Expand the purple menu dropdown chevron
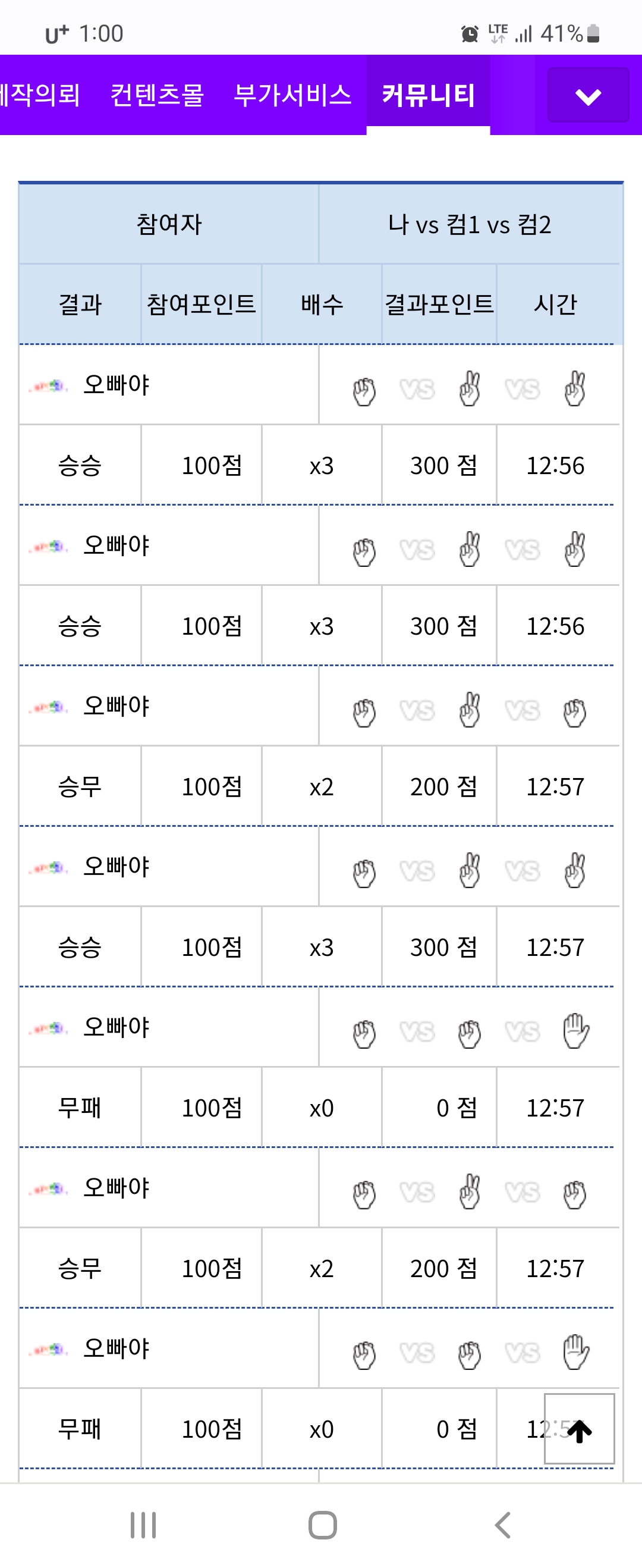Image resolution: width=642 pixels, height=1568 pixels. pyautogui.click(x=587, y=96)
